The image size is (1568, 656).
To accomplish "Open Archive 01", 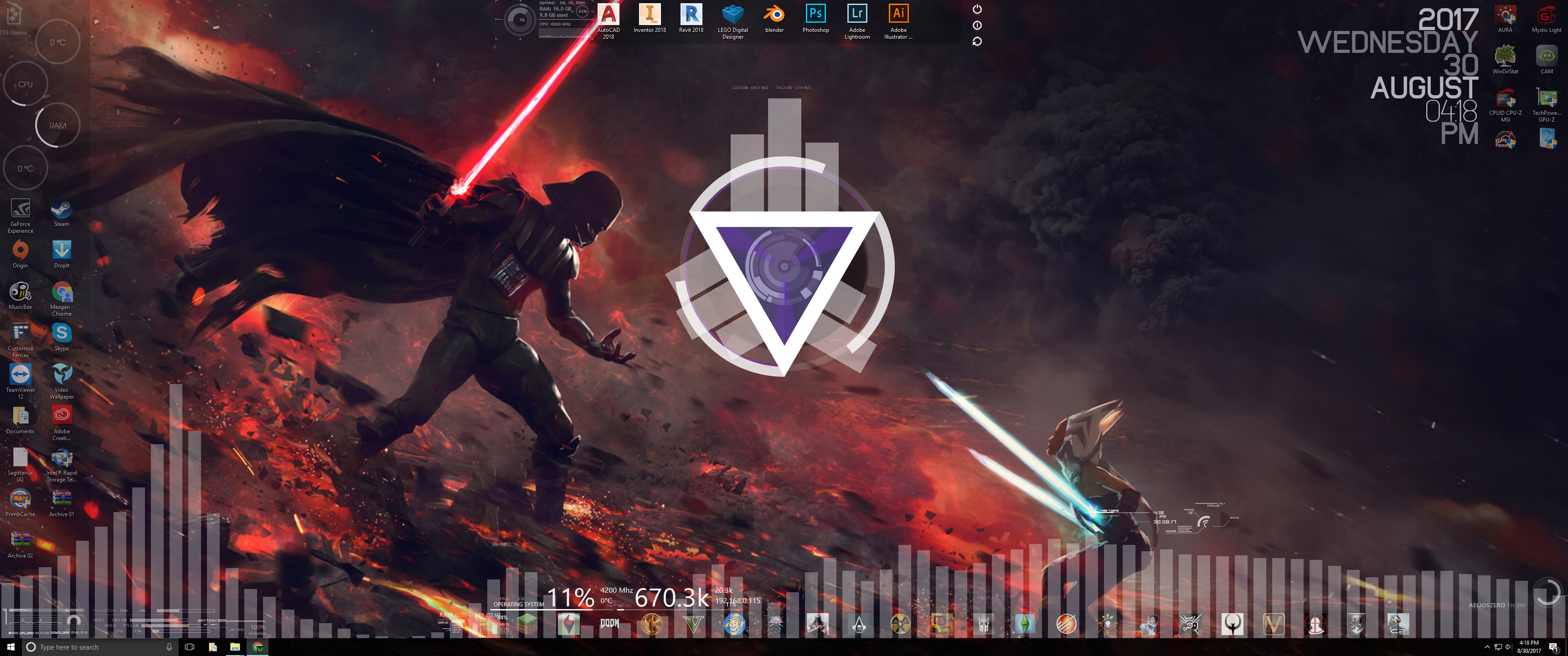I will click(62, 502).
